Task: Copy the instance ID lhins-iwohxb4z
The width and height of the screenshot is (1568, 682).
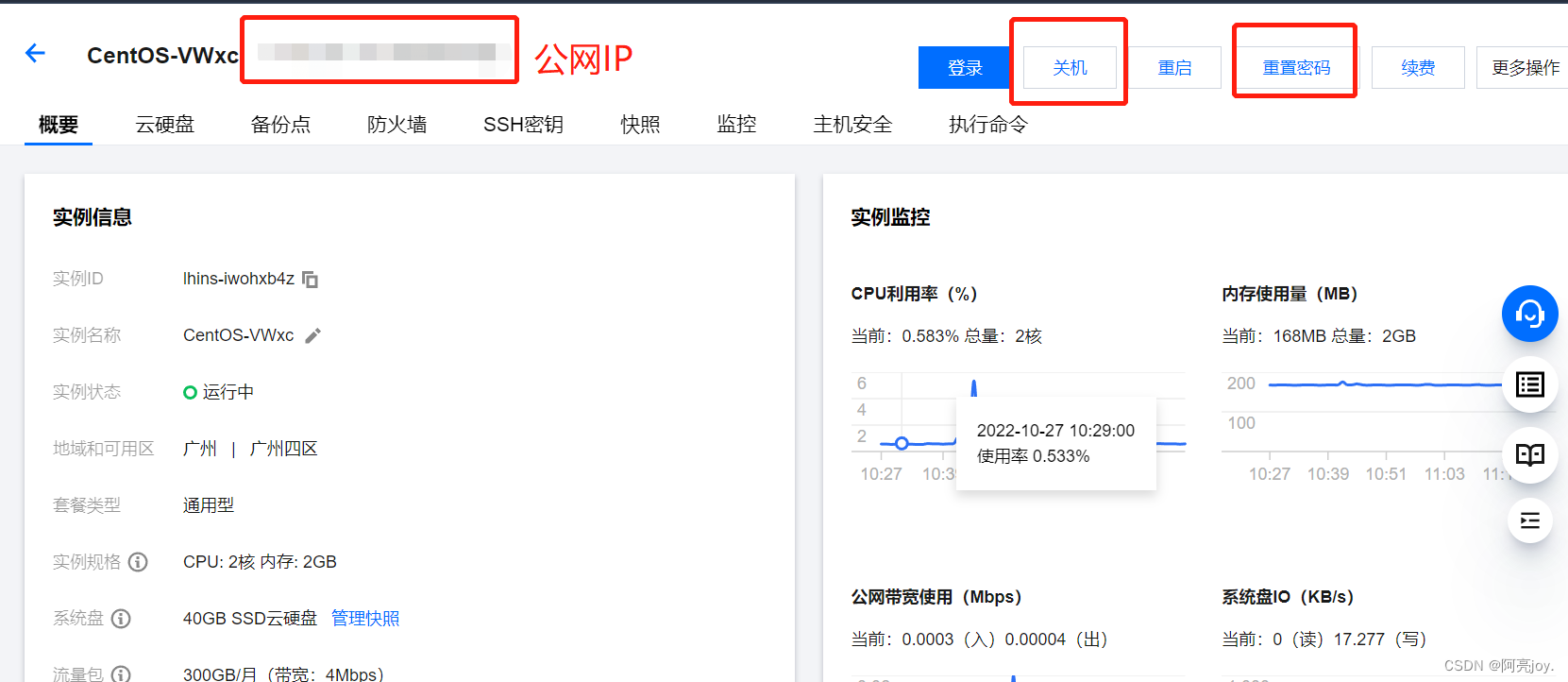Action: point(310,280)
